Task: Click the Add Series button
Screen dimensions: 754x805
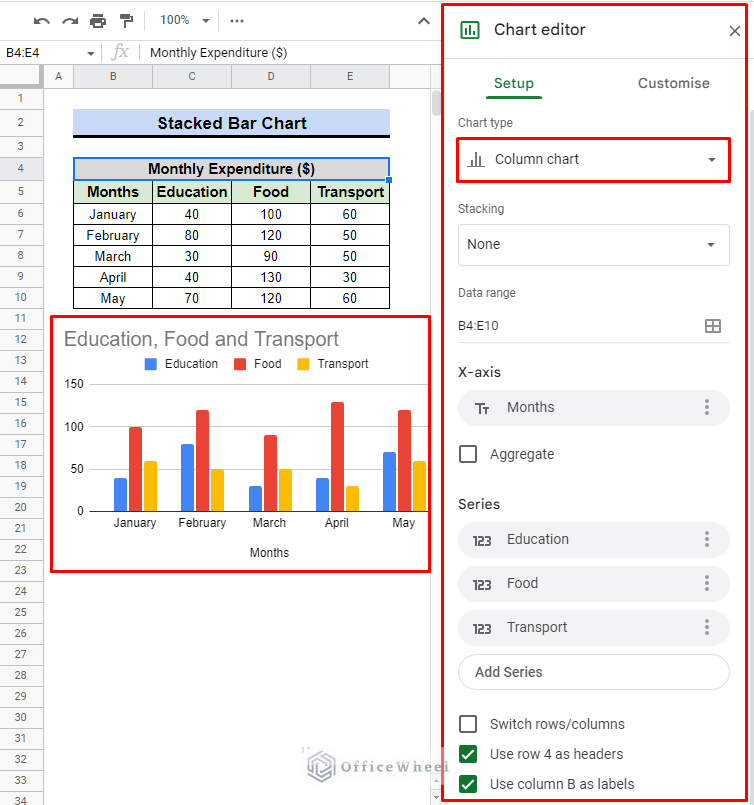Action: (593, 672)
